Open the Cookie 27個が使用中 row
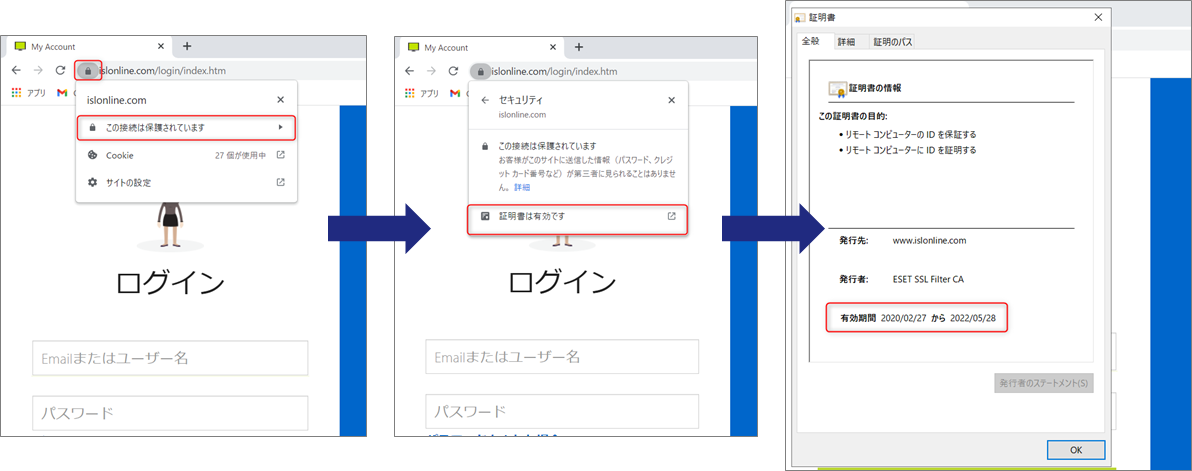 (186, 155)
